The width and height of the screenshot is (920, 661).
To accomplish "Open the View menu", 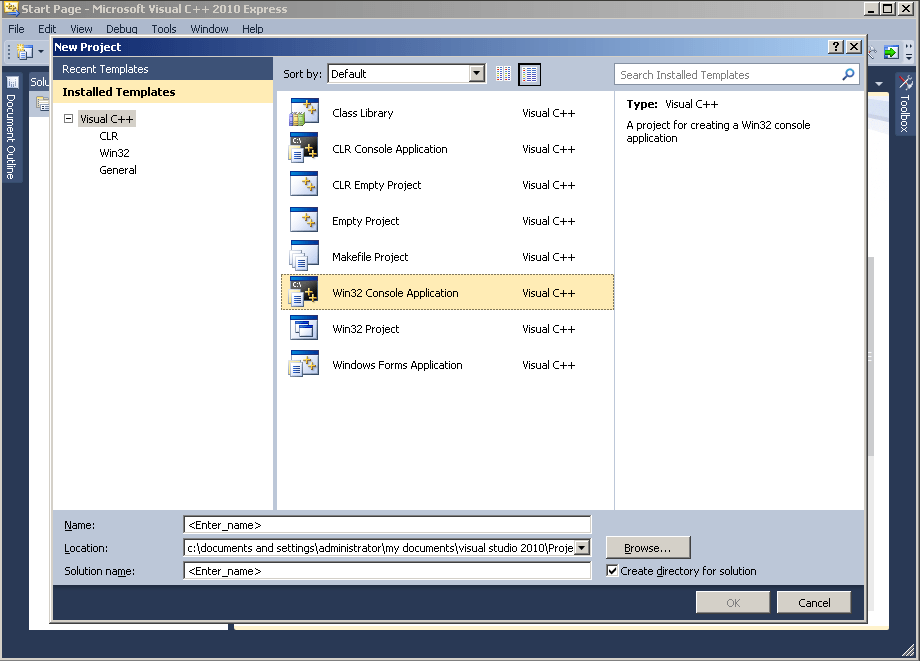I will tap(81, 29).
